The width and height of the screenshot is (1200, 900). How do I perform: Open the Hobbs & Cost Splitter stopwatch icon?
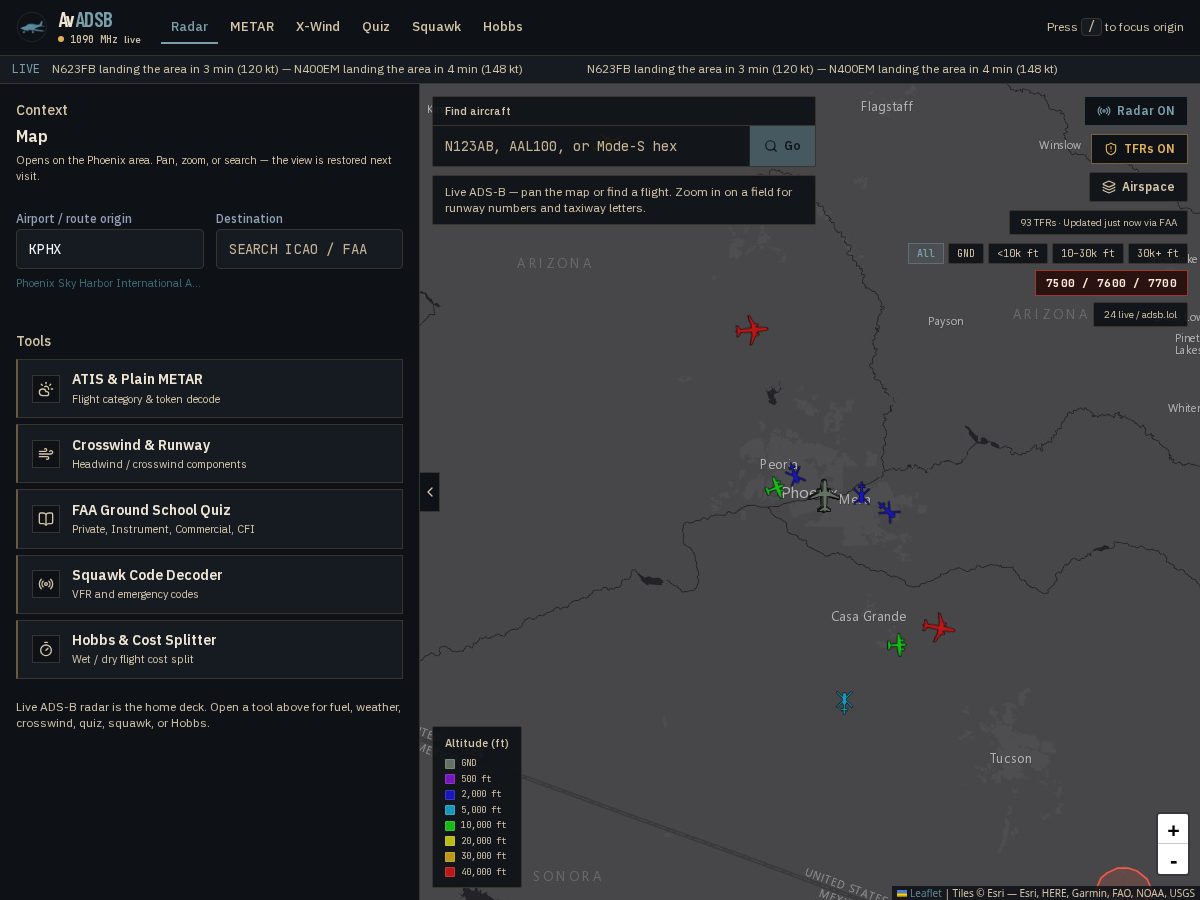[46, 649]
